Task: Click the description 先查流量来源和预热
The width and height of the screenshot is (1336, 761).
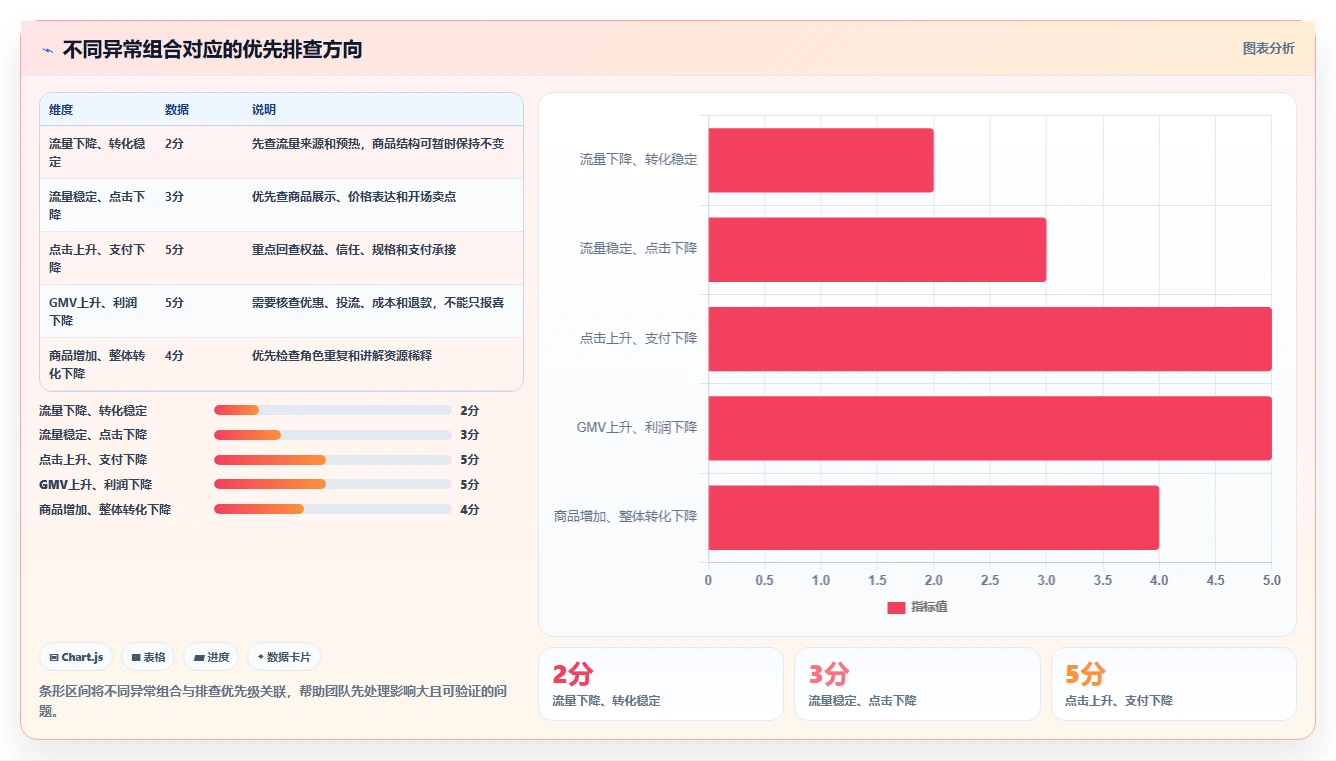Action: click(378, 143)
